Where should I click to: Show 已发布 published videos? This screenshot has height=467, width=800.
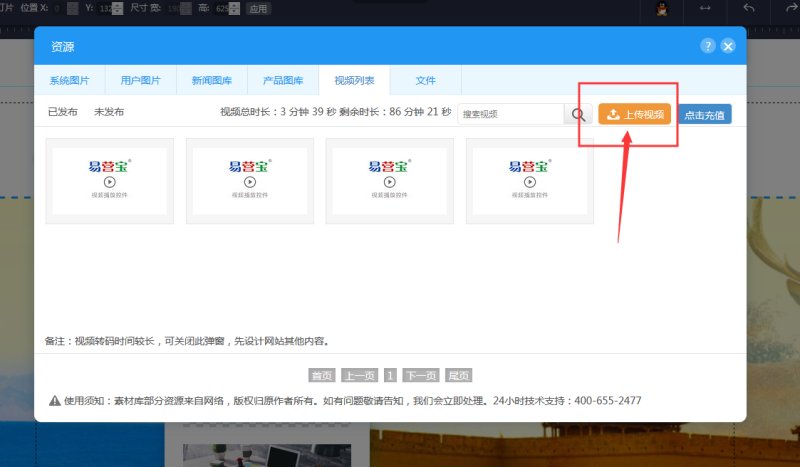tap(62, 112)
